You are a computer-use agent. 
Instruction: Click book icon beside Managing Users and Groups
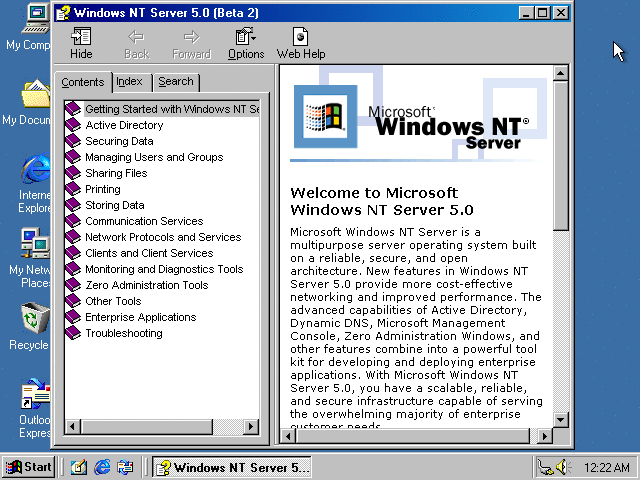73,157
